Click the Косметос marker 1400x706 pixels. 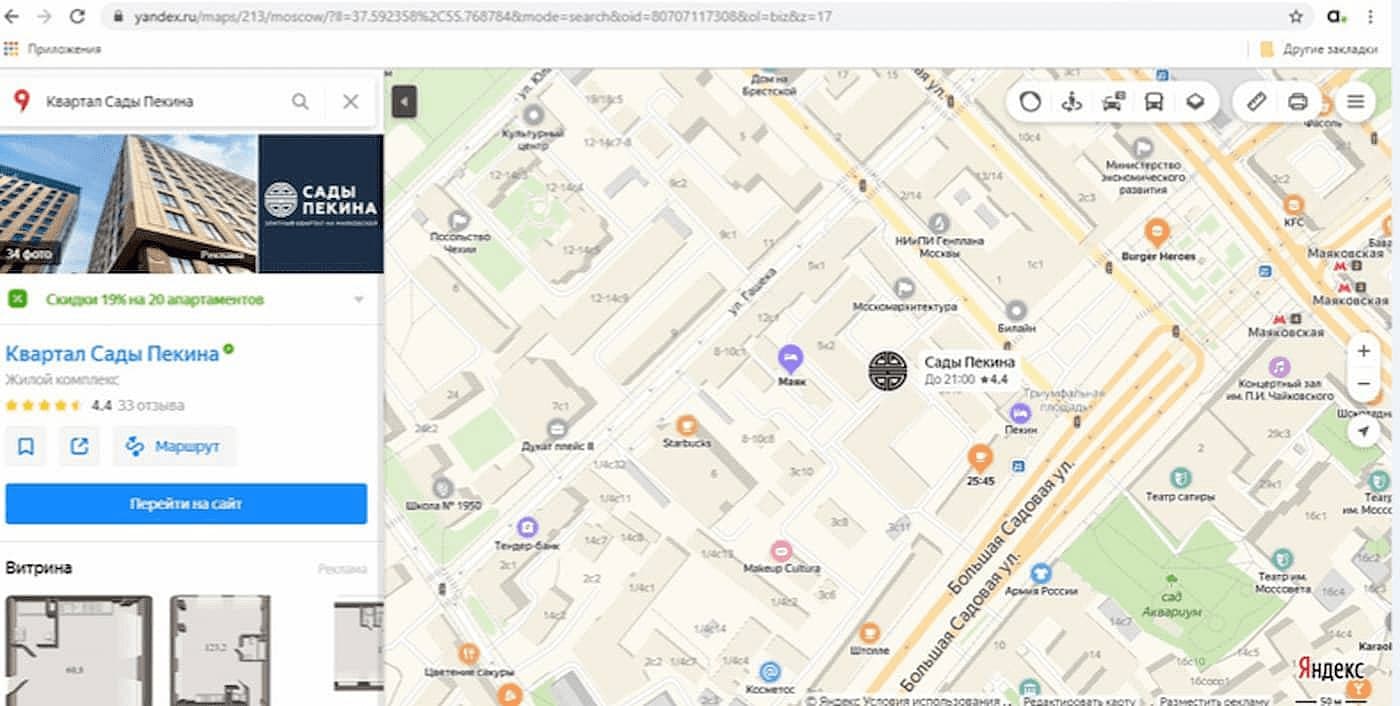(x=770, y=672)
